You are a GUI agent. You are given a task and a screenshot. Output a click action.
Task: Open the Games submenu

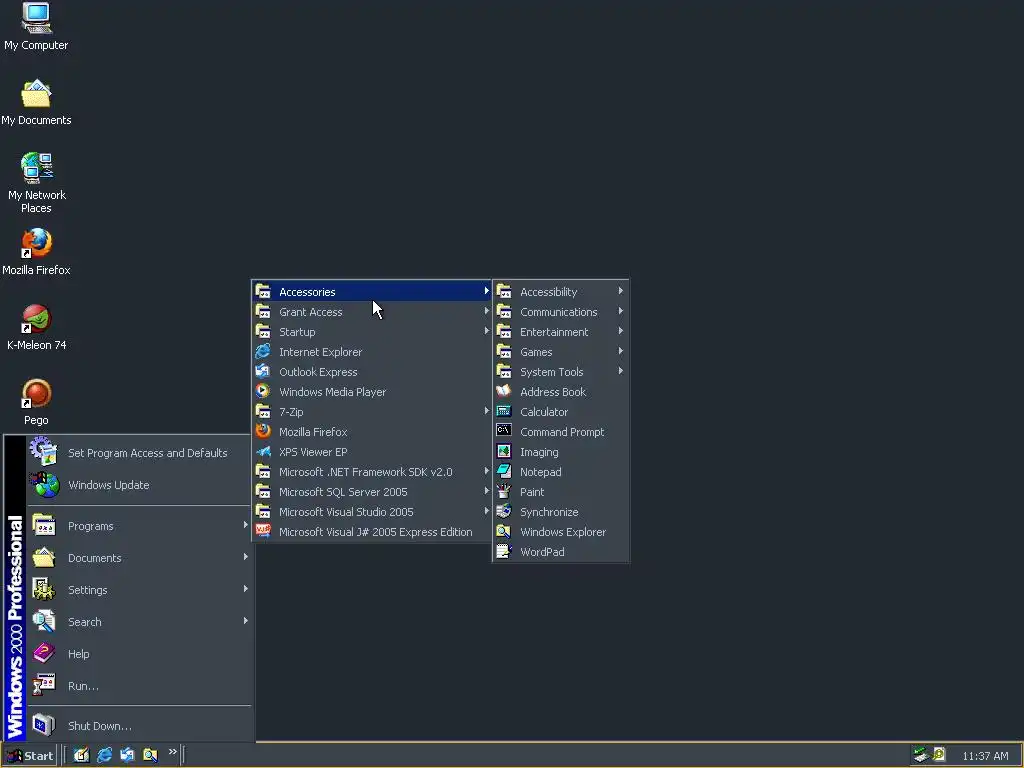tap(560, 351)
